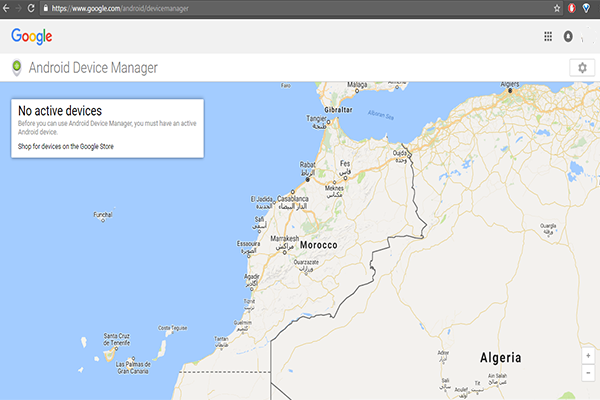600x400 pixels.
Task: Click Las Palmas de Gran Canaria label
Action: 133,368
